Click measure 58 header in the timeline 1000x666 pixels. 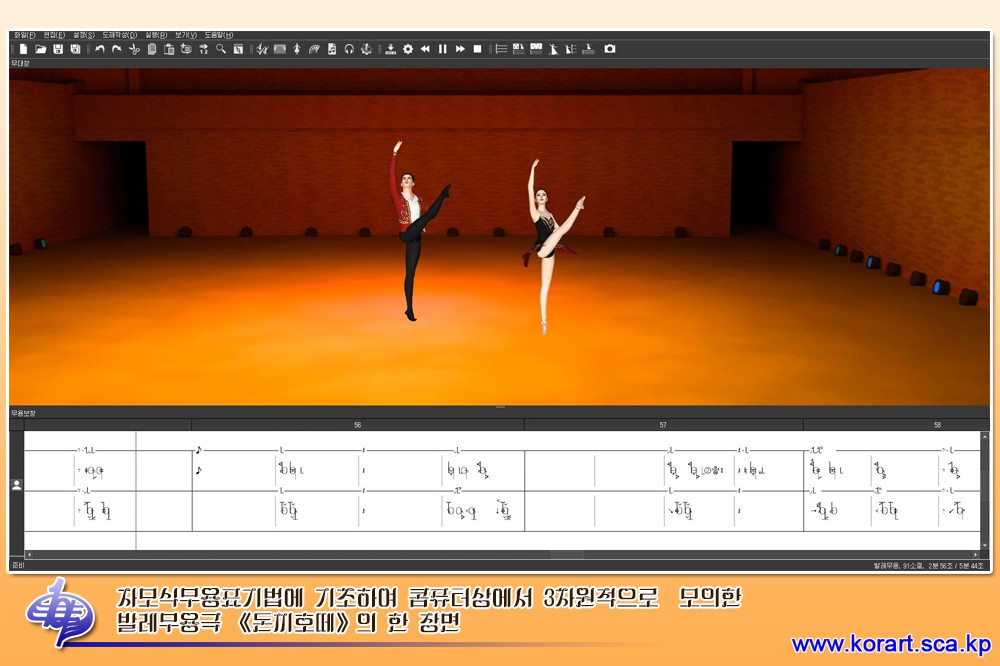click(896, 425)
